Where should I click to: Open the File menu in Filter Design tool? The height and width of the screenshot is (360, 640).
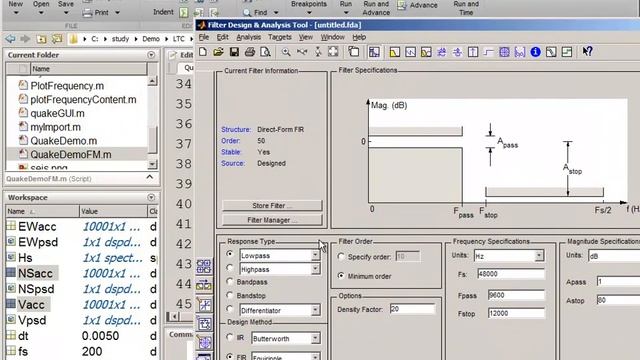click(204, 37)
